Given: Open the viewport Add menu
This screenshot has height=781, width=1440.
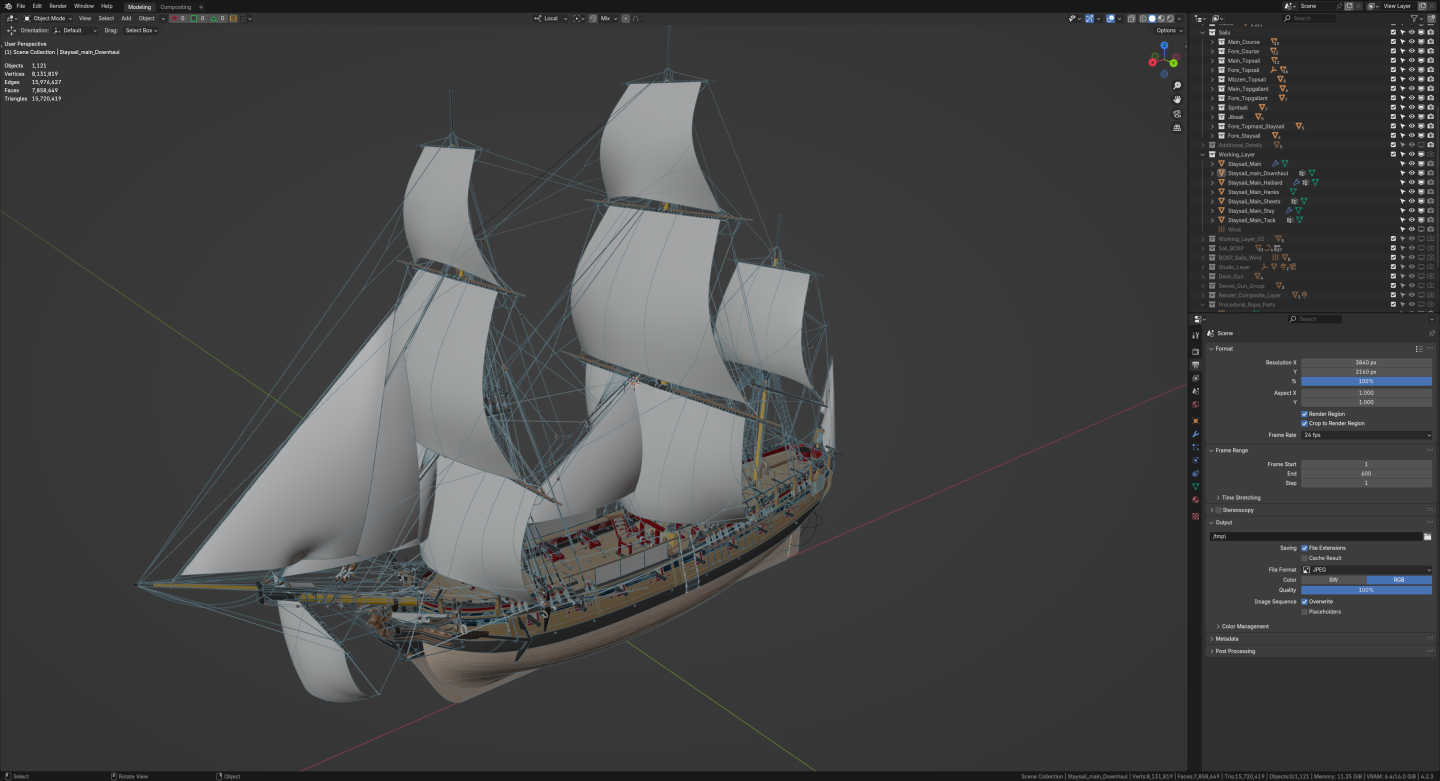Looking at the screenshot, I should (x=126, y=18).
